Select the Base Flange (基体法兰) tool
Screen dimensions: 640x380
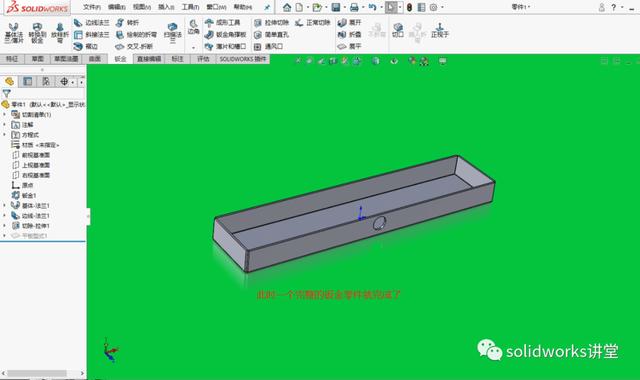pos(14,33)
